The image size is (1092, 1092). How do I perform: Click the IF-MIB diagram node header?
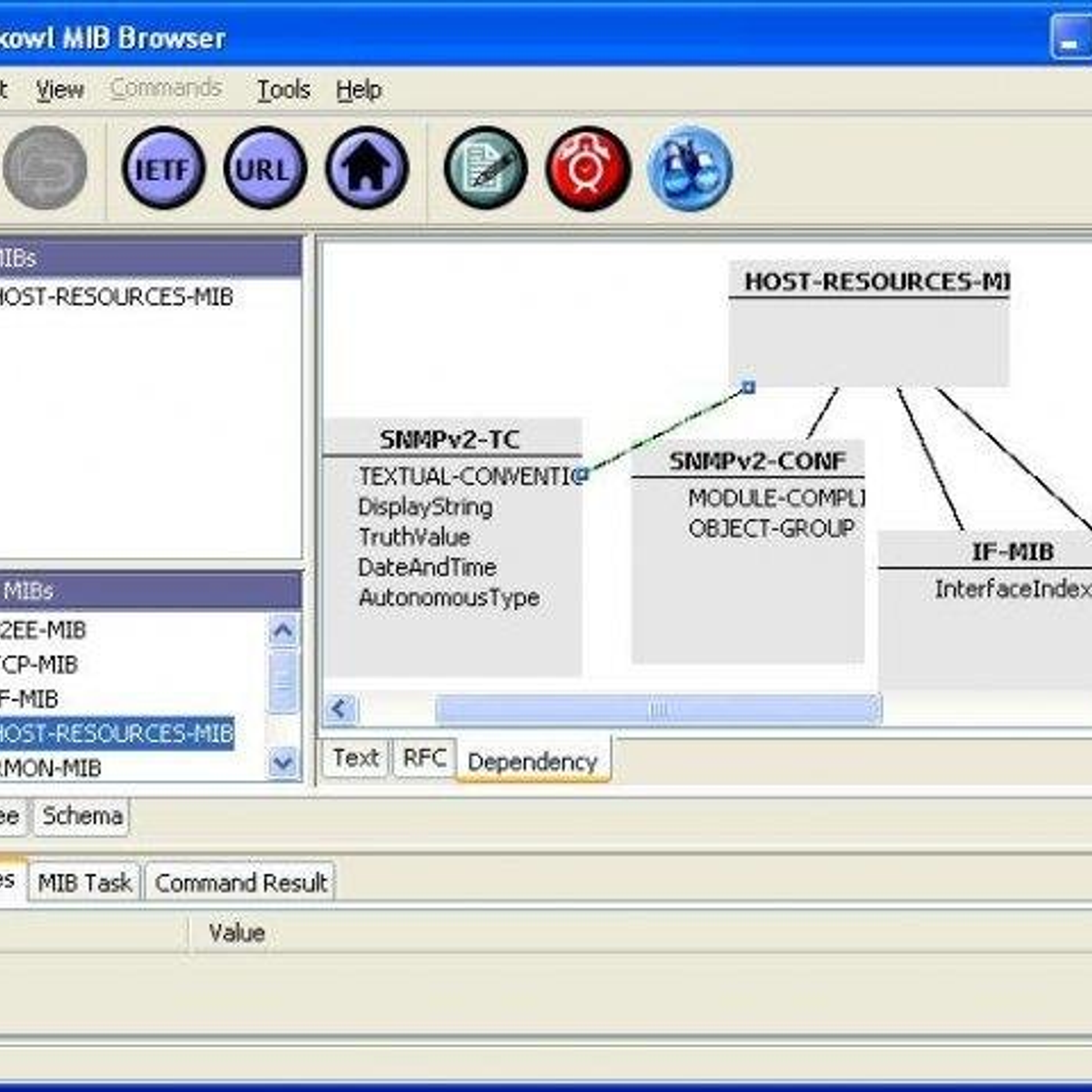[986, 551]
